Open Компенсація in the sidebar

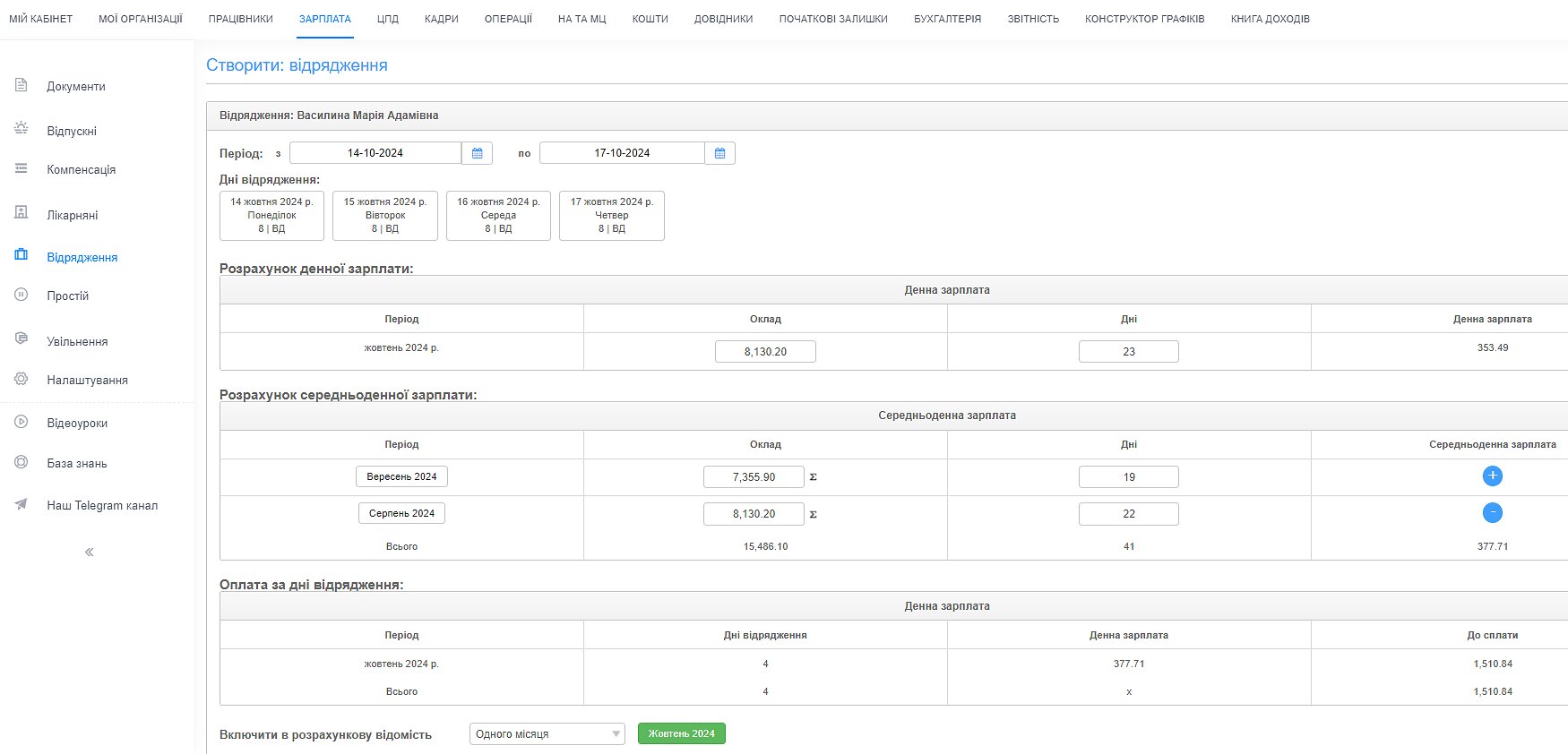82,169
